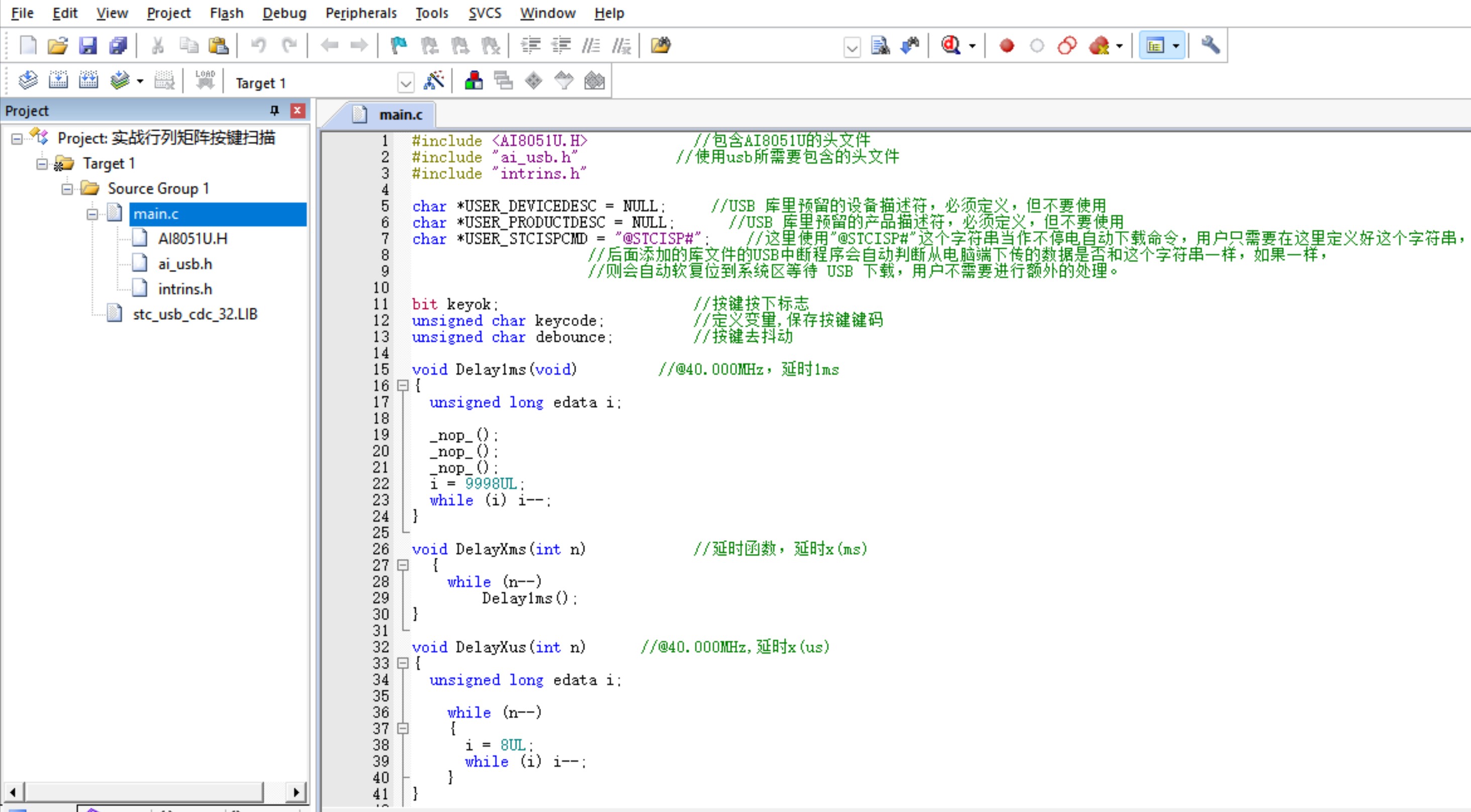The height and width of the screenshot is (812, 1471).
Task: Collapse the Project root tree node
Action: (x=17, y=139)
